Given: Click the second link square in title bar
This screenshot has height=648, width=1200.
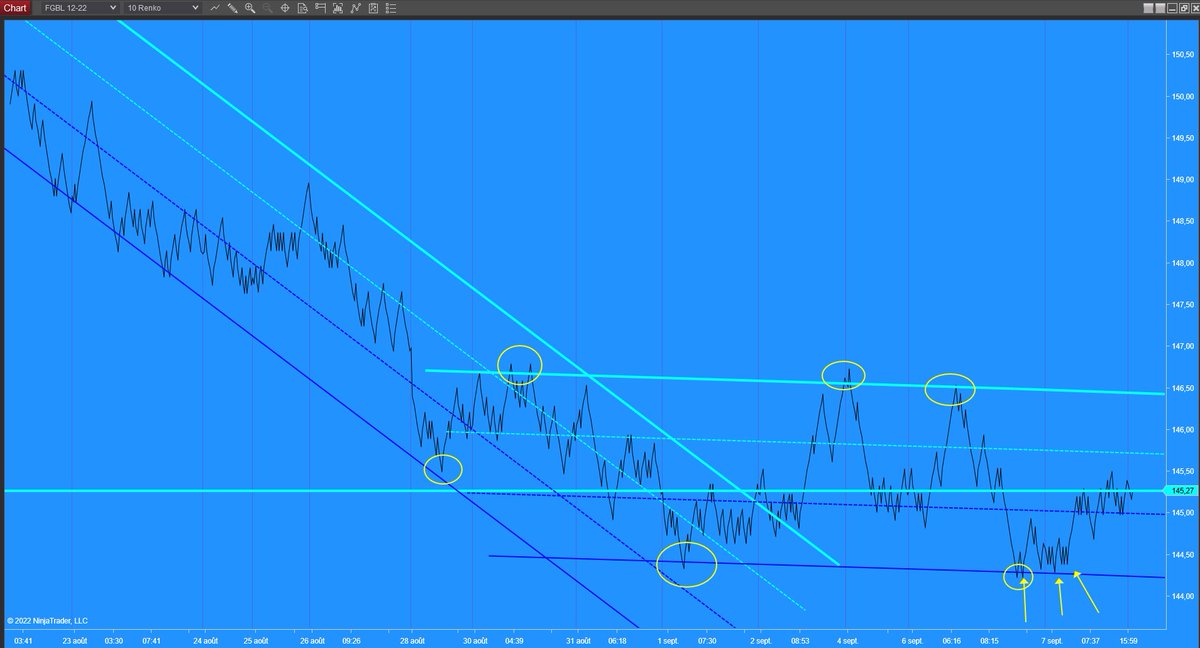Looking at the screenshot, I should pos(1160,8).
